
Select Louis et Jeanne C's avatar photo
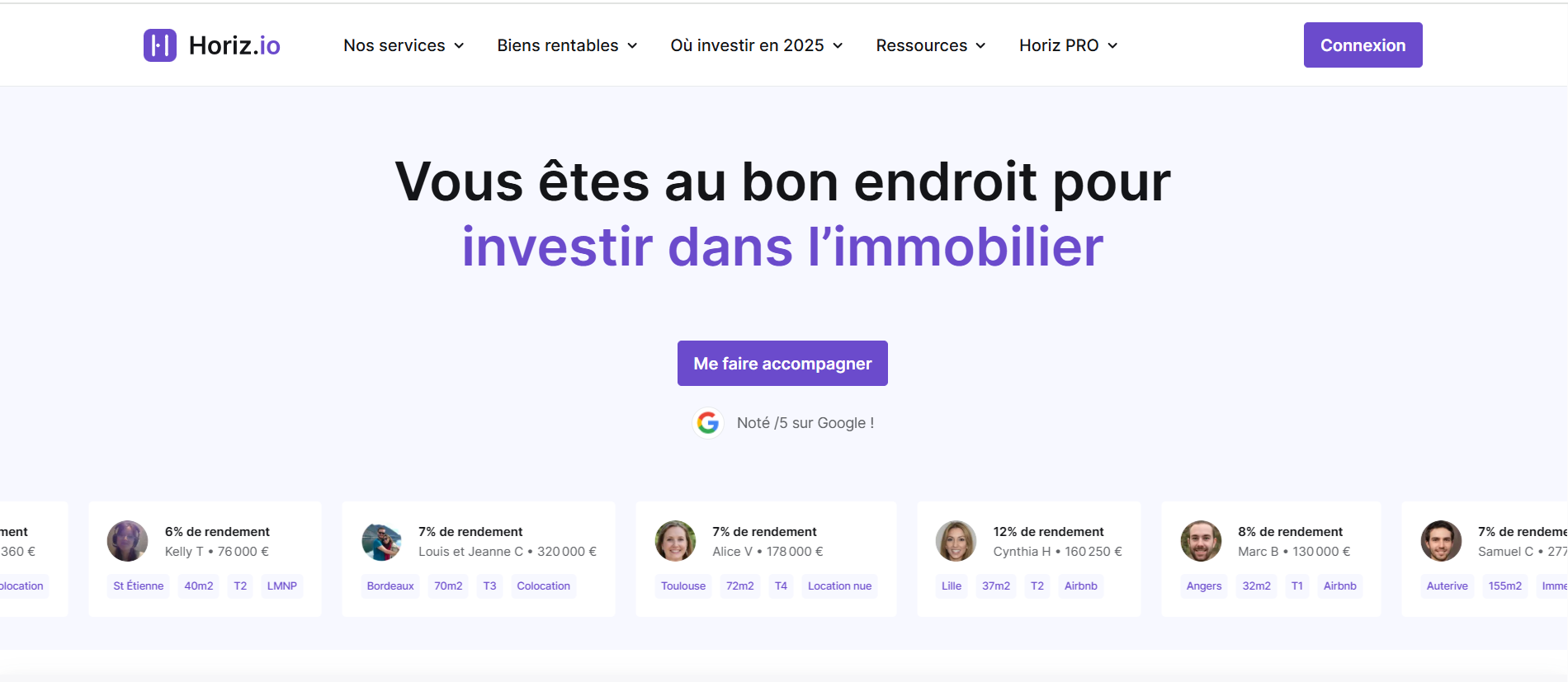click(x=381, y=541)
